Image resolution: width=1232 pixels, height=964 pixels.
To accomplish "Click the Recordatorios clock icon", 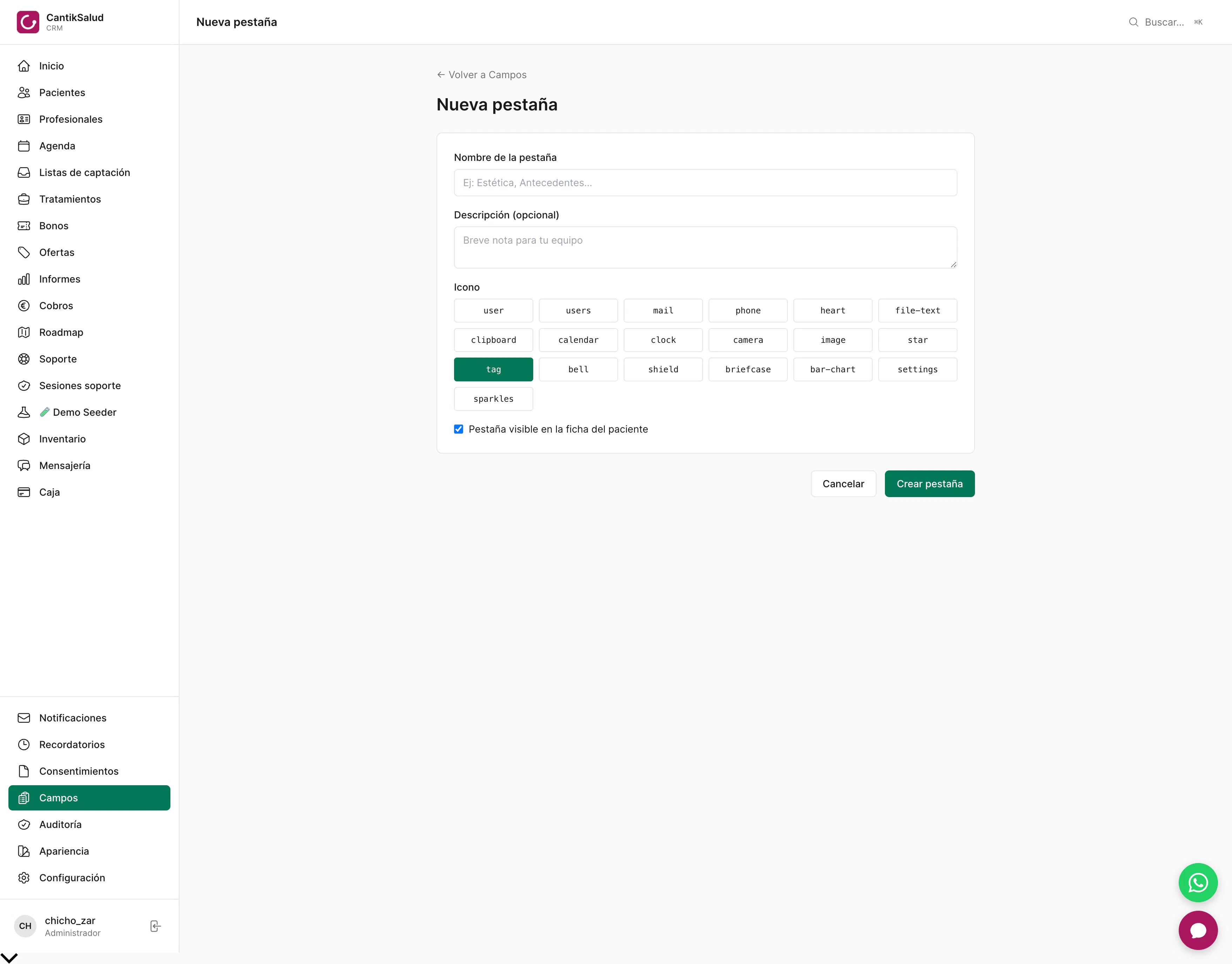I will click(24, 745).
